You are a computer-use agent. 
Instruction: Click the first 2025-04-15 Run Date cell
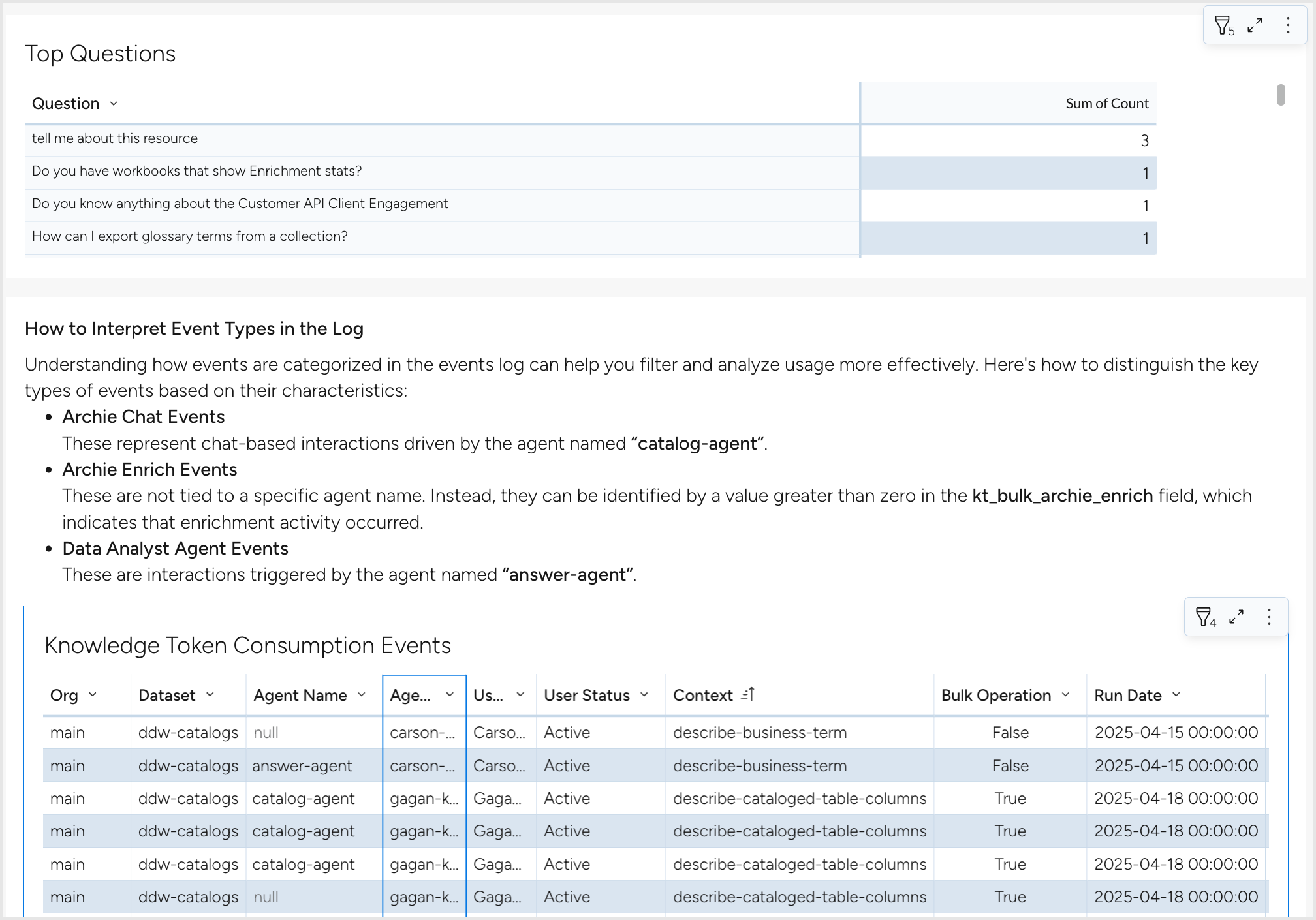(x=1176, y=733)
